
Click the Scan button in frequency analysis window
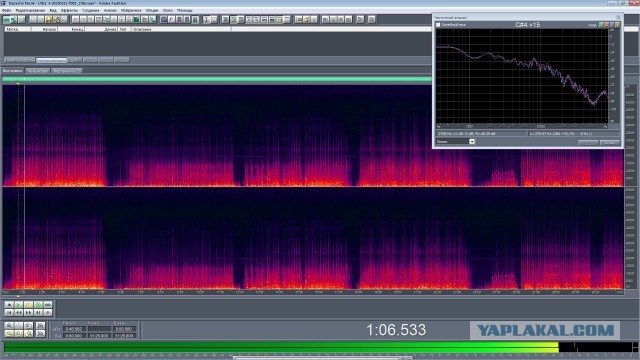[x=588, y=142]
